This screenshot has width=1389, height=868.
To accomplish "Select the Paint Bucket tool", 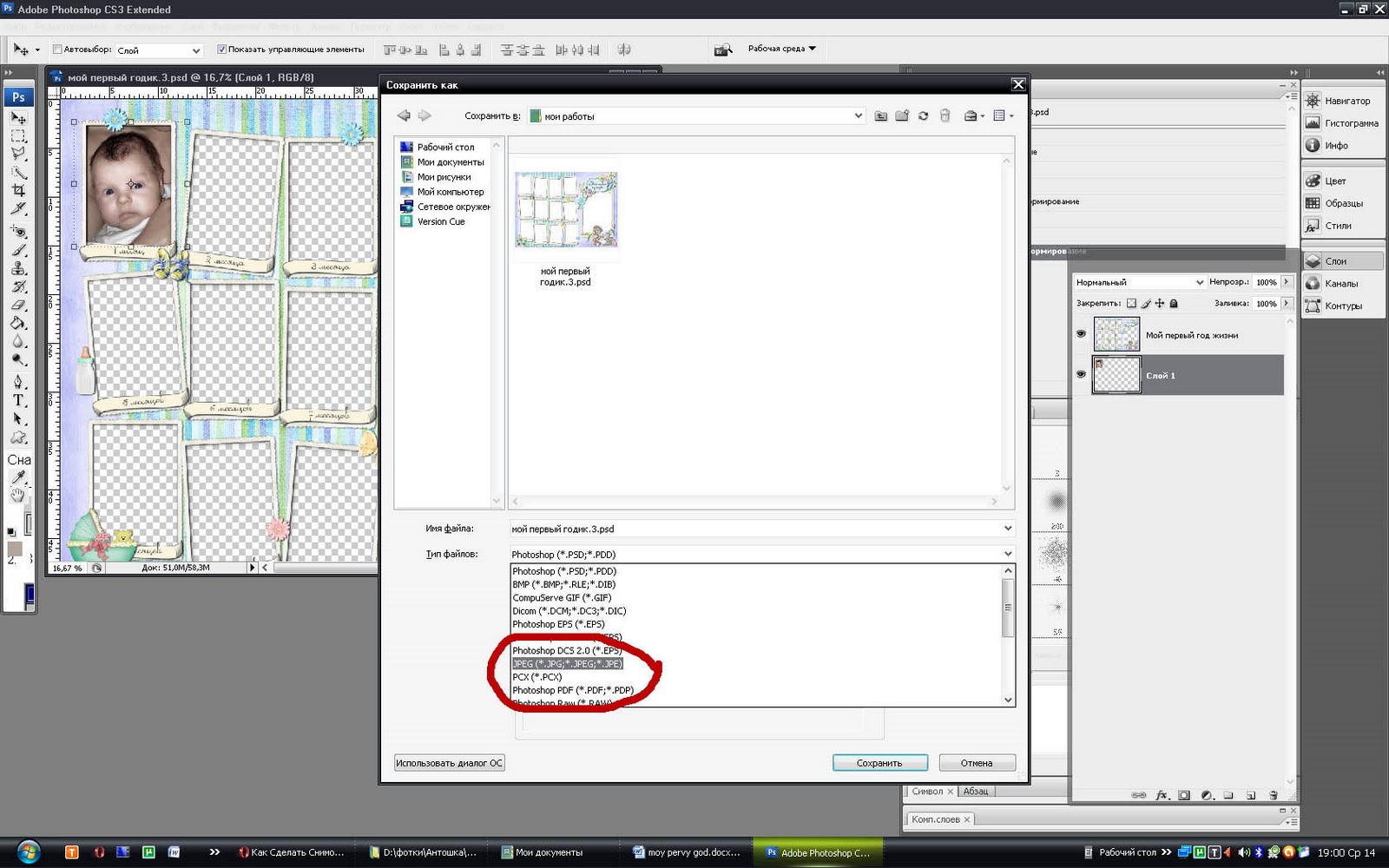I will click(18, 323).
